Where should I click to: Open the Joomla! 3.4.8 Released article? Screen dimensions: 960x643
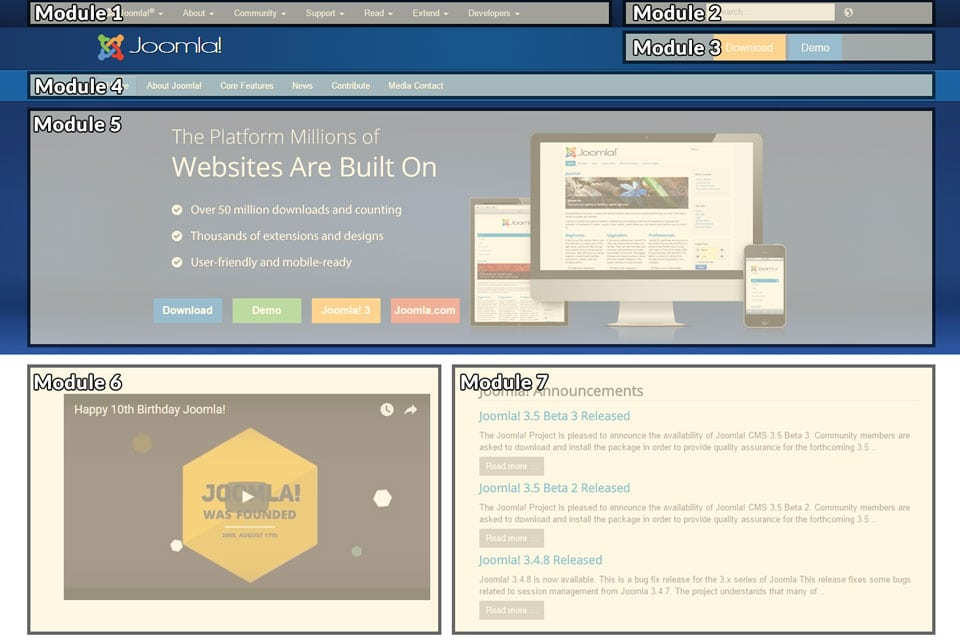pos(540,560)
